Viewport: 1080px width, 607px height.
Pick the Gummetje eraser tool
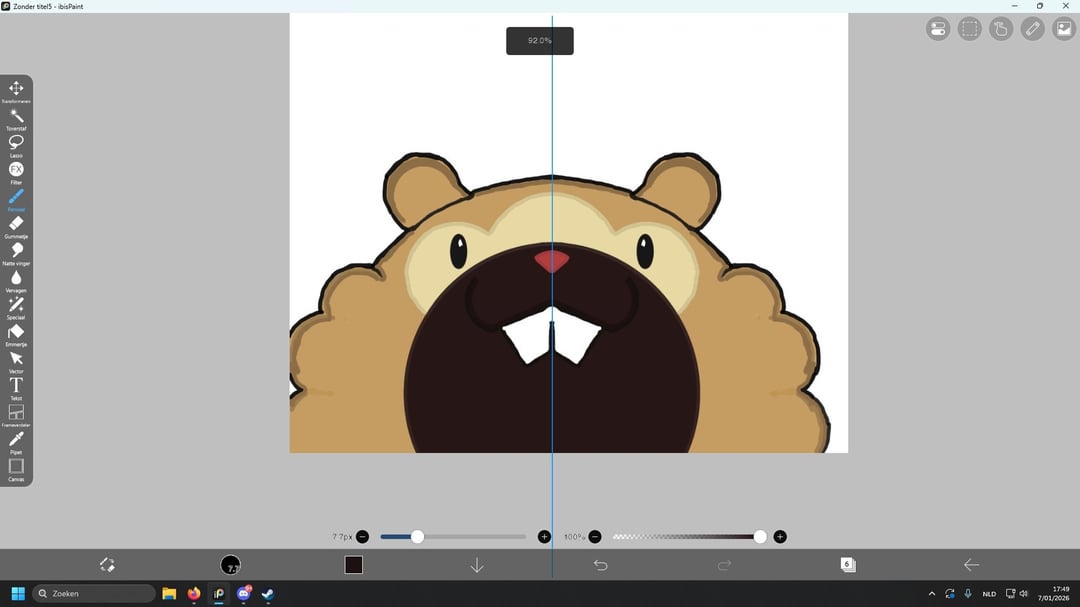pos(16,224)
